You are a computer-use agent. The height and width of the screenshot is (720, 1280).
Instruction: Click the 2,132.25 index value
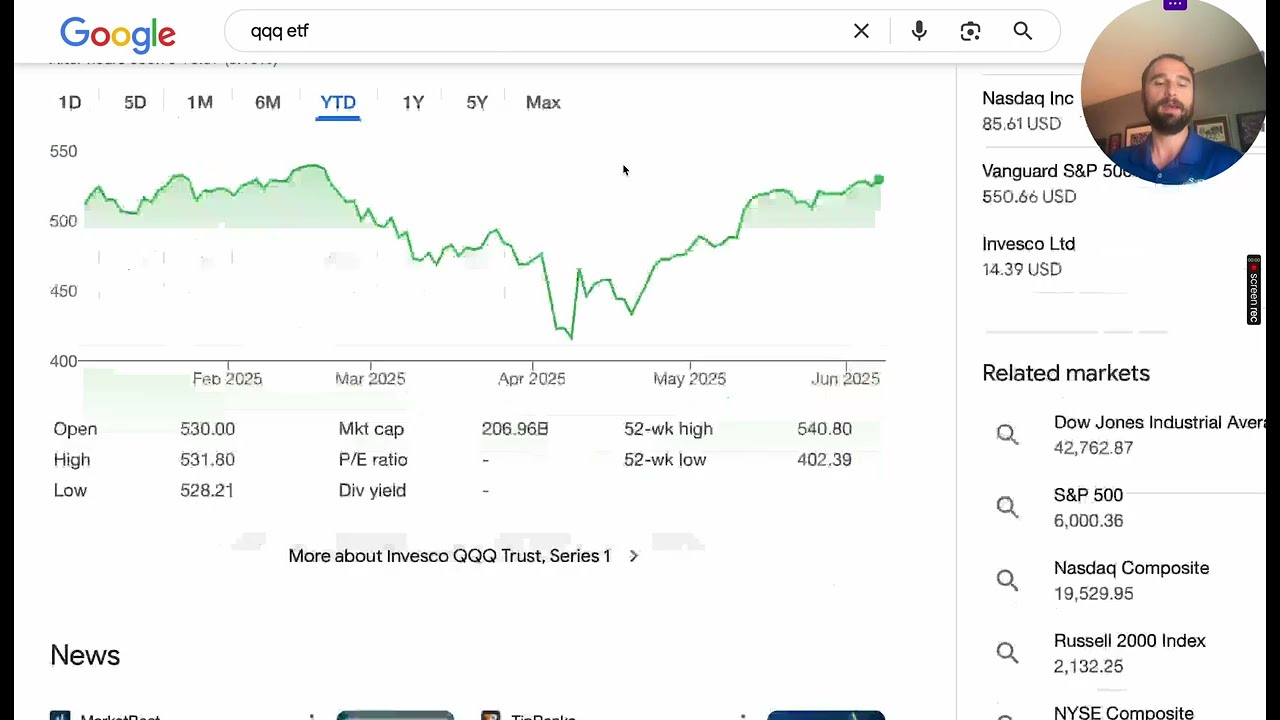tap(1088, 667)
